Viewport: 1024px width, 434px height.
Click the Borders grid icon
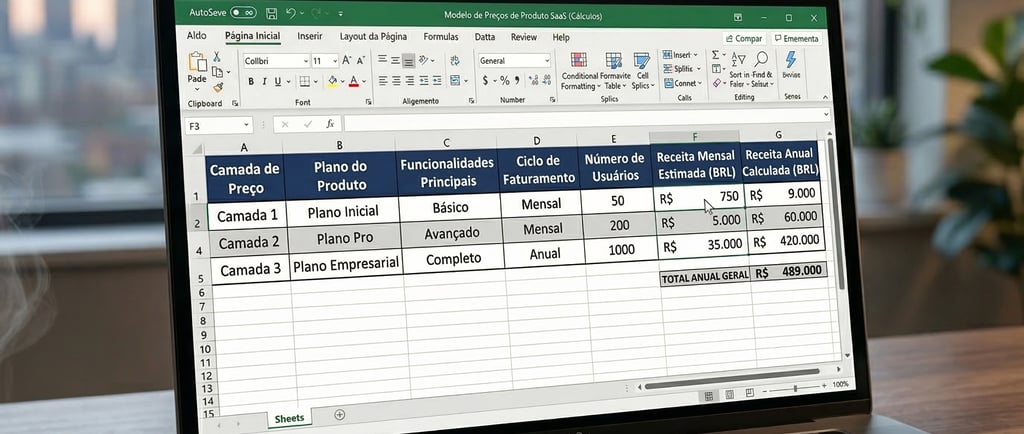point(304,82)
